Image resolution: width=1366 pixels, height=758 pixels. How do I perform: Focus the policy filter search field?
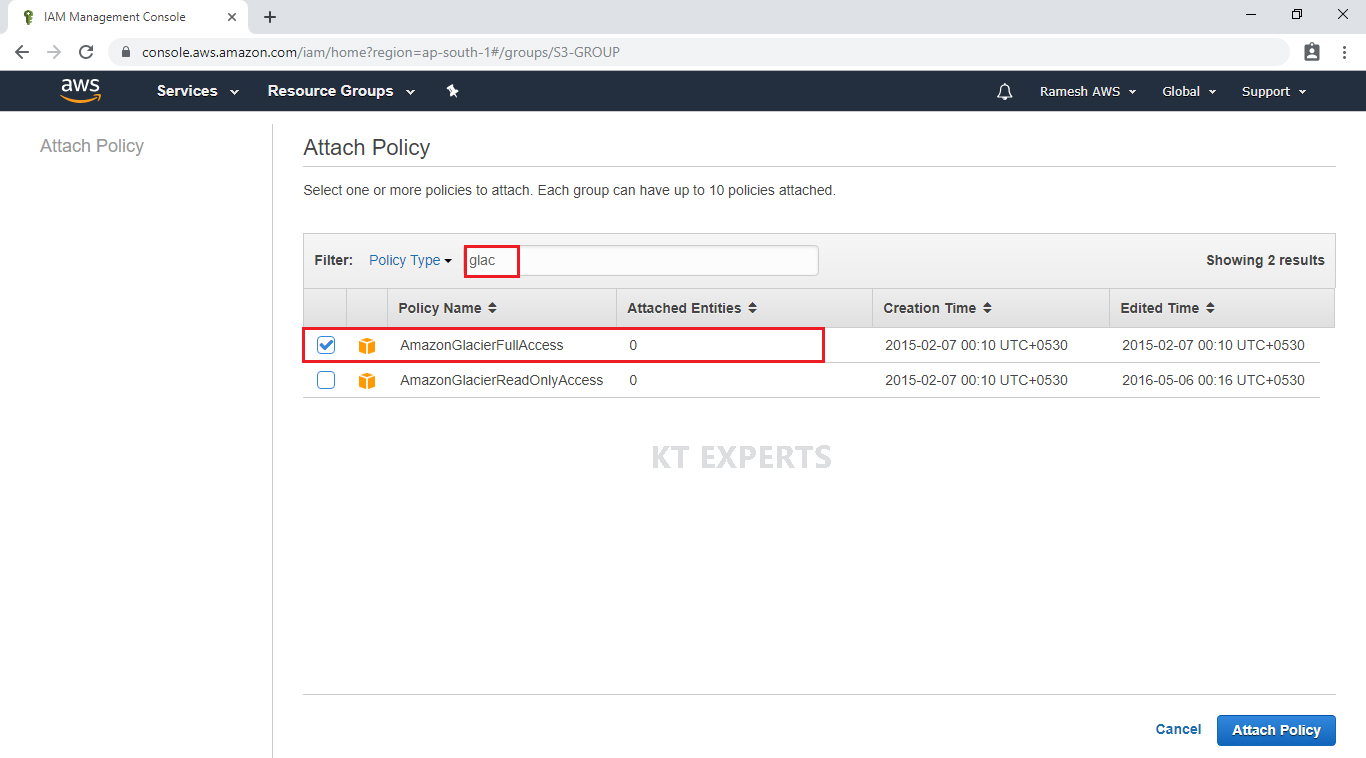click(x=641, y=261)
